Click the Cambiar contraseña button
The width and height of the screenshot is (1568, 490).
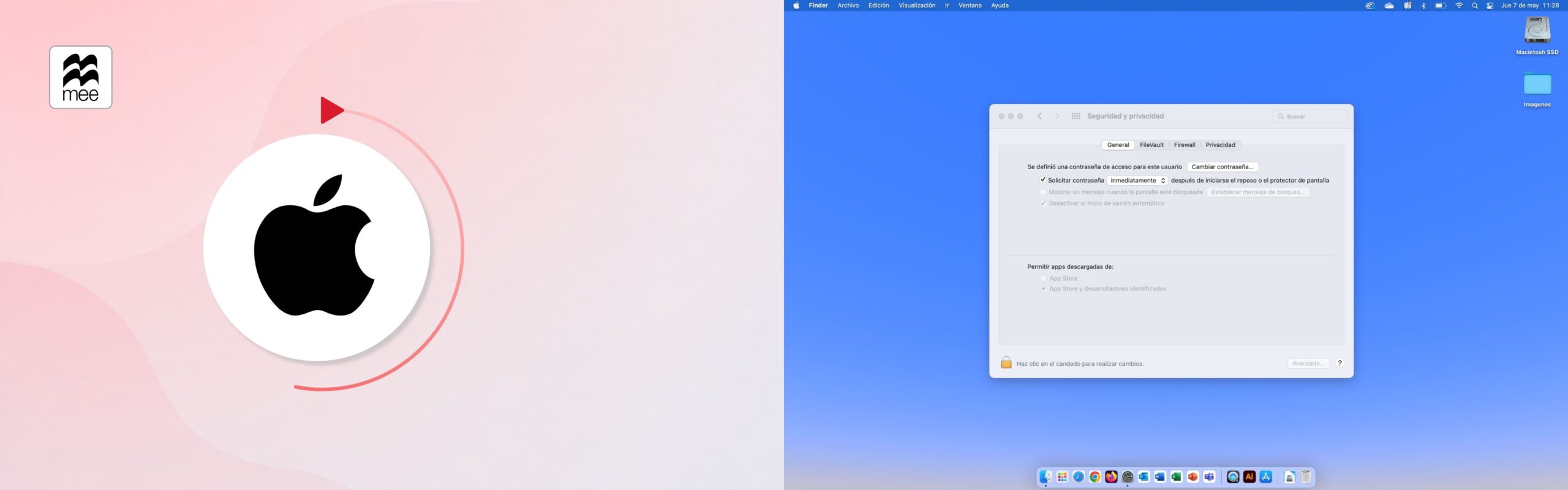point(1222,167)
